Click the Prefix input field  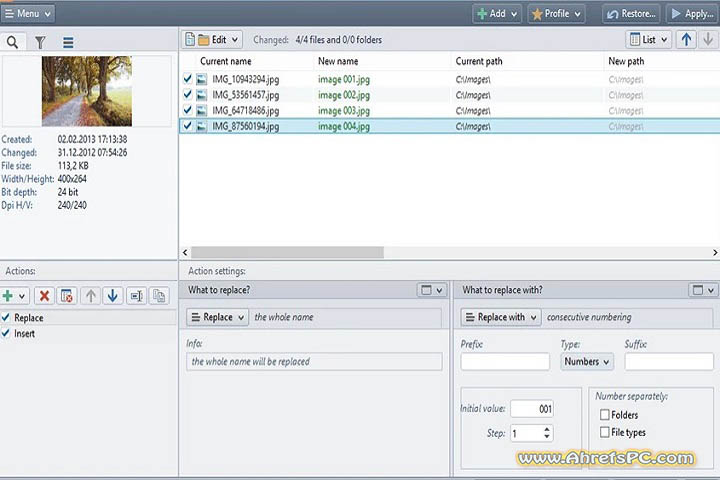click(505, 361)
